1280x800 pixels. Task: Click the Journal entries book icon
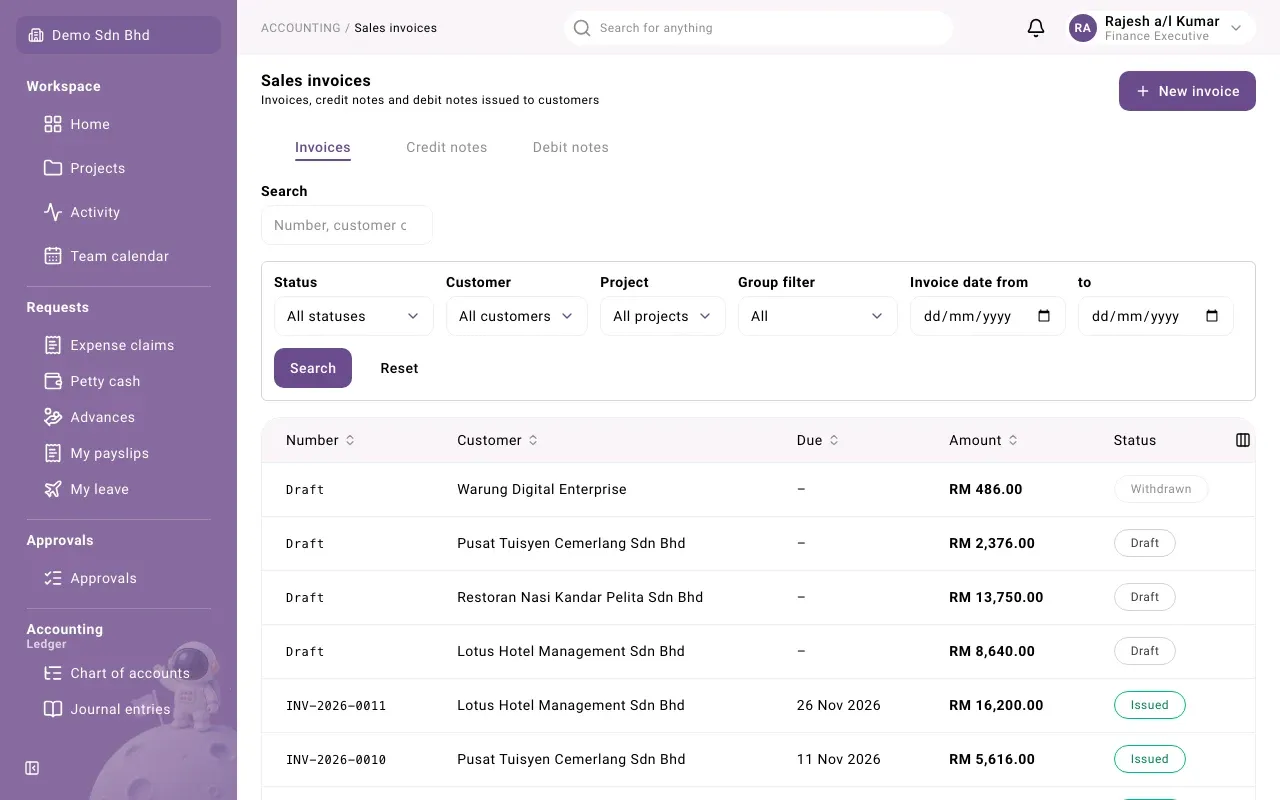(53, 709)
